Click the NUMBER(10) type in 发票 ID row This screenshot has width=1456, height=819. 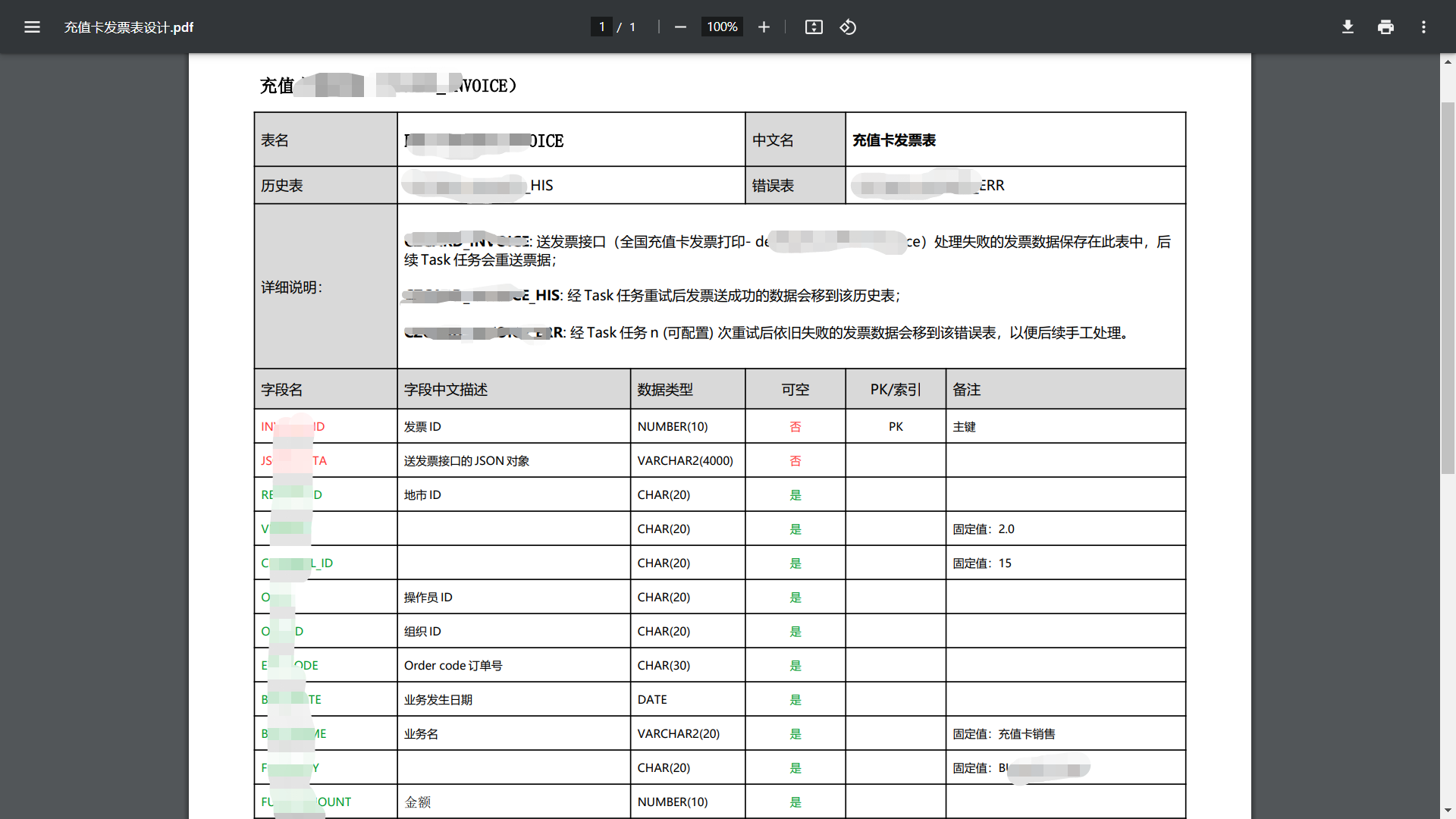pyautogui.click(x=688, y=427)
